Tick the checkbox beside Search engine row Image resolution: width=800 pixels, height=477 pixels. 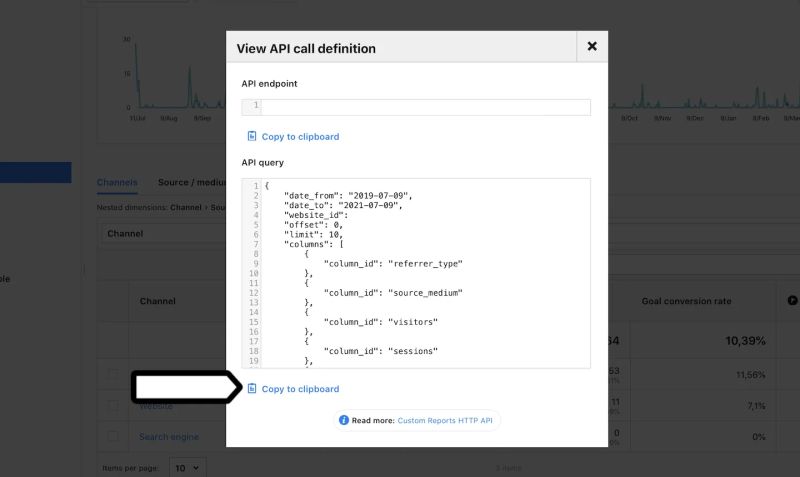(113, 436)
